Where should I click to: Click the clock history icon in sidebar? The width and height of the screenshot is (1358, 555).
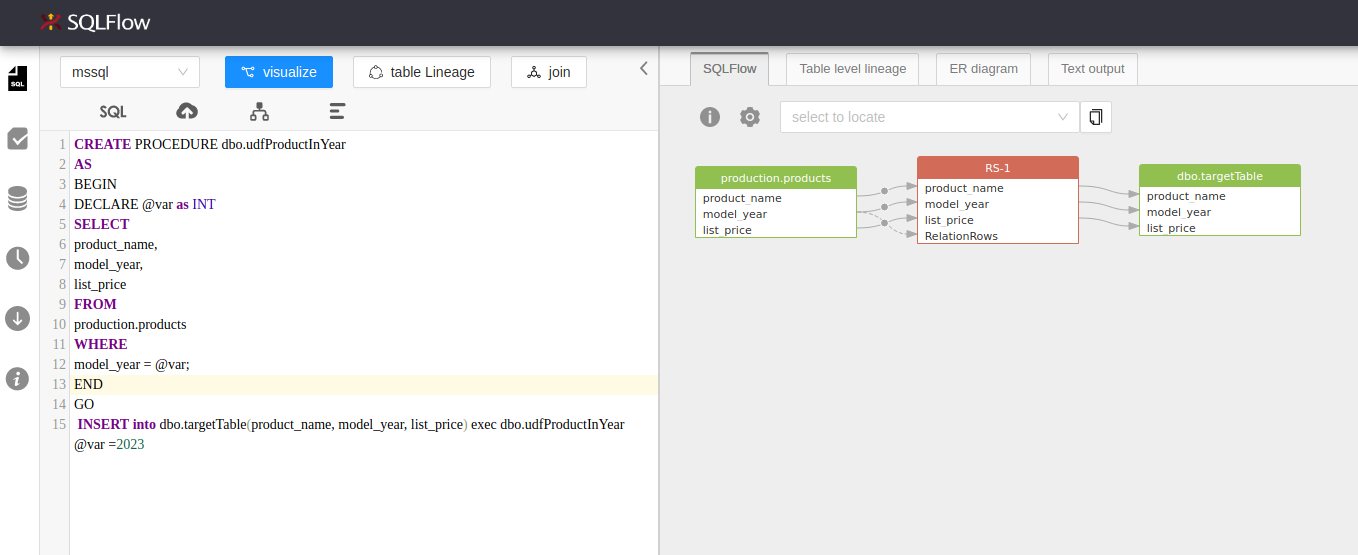(x=17, y=259)
